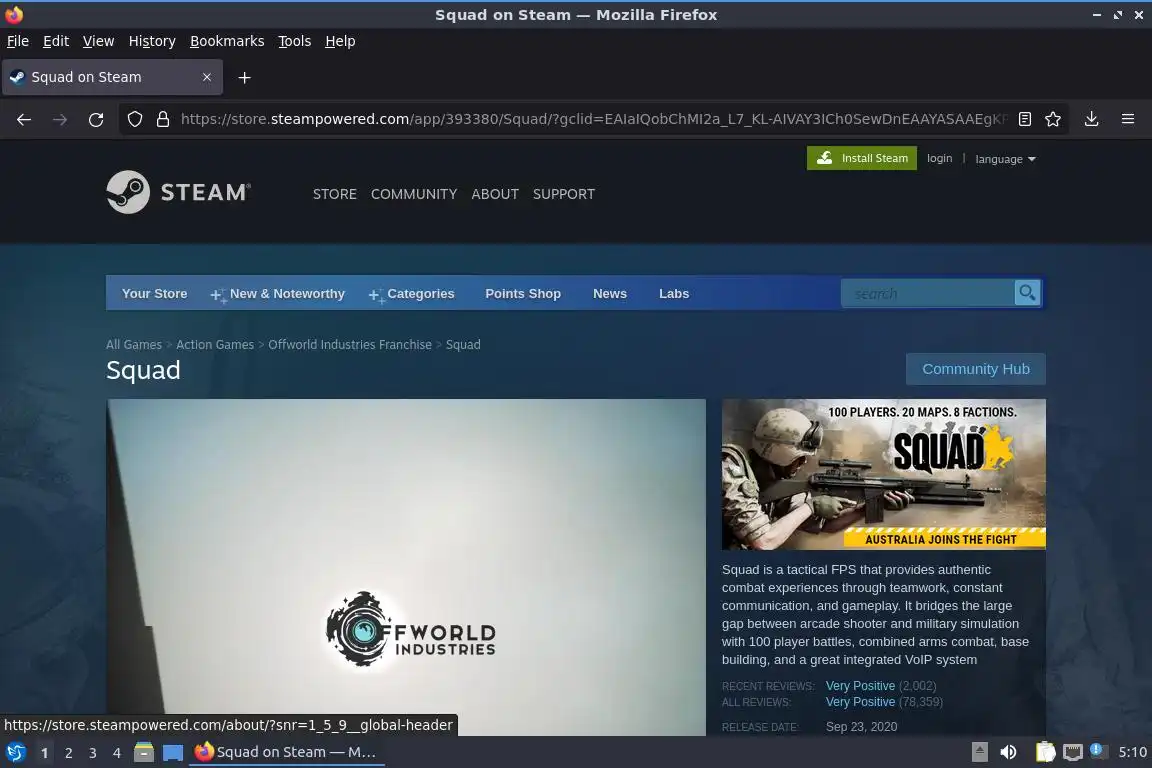This screenshot has width=1152, height=768.
Task: Switch to virtual desktop 2
Action: (x=68, y=753)
